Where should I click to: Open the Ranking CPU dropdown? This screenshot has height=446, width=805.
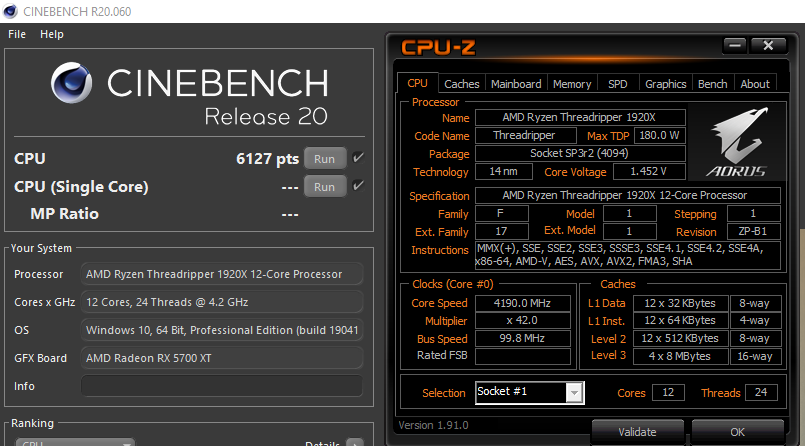tap(75, 442)
